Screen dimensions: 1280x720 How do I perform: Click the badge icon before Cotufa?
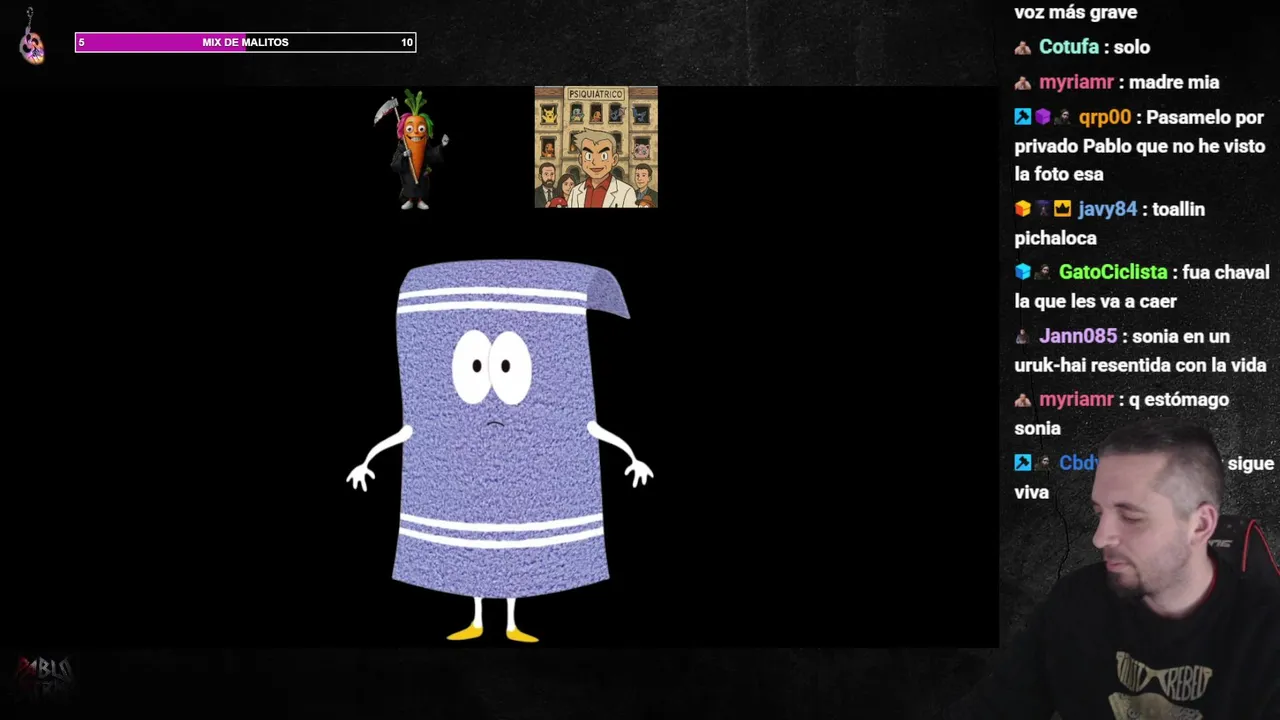point(1022,47)
